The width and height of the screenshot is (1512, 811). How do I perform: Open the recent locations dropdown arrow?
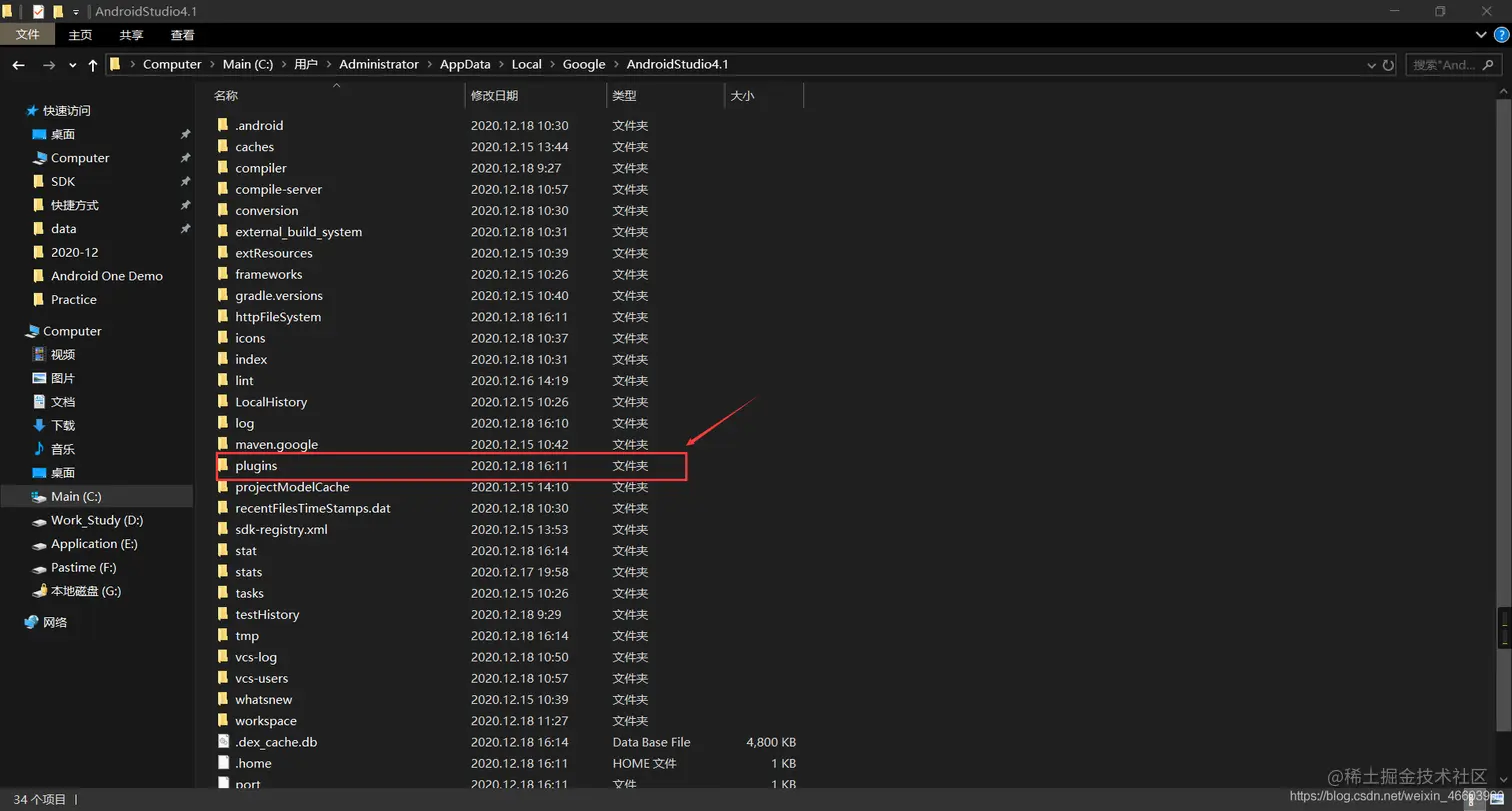72,65
